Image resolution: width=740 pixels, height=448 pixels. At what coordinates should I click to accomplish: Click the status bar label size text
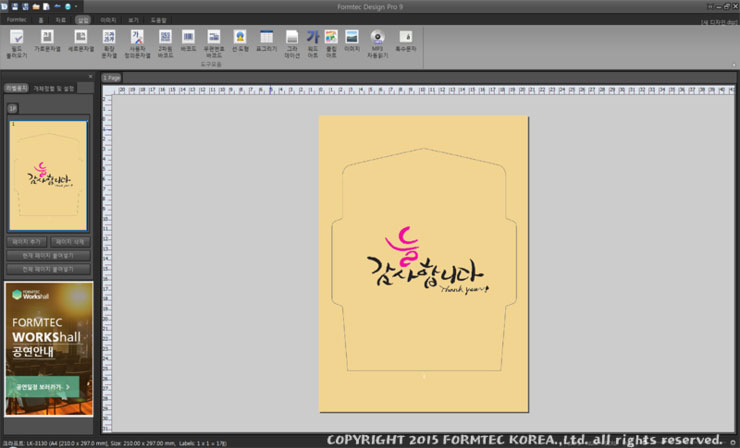[x=113, y=444]
